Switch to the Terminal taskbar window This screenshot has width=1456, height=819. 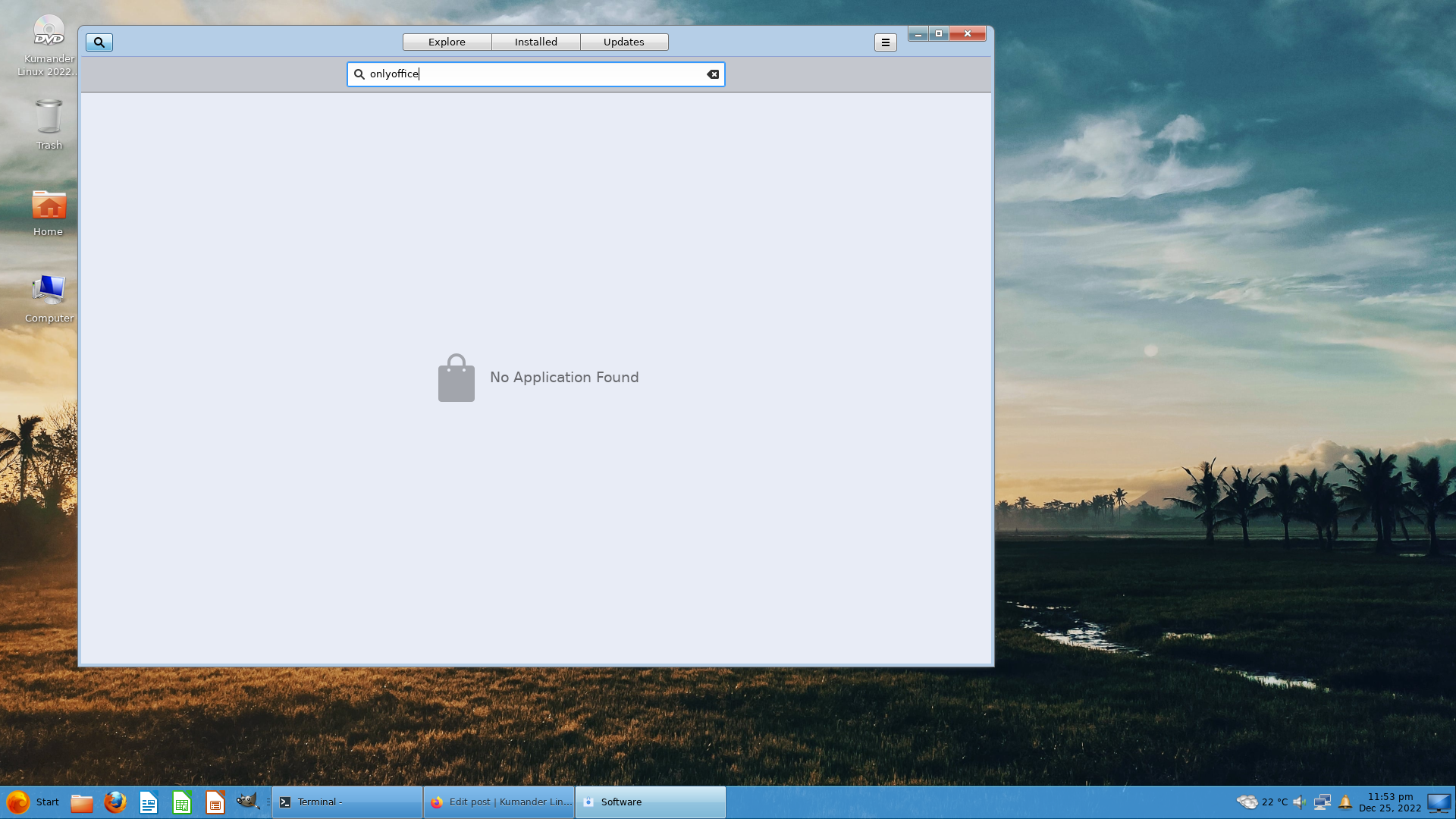[347, 802]
